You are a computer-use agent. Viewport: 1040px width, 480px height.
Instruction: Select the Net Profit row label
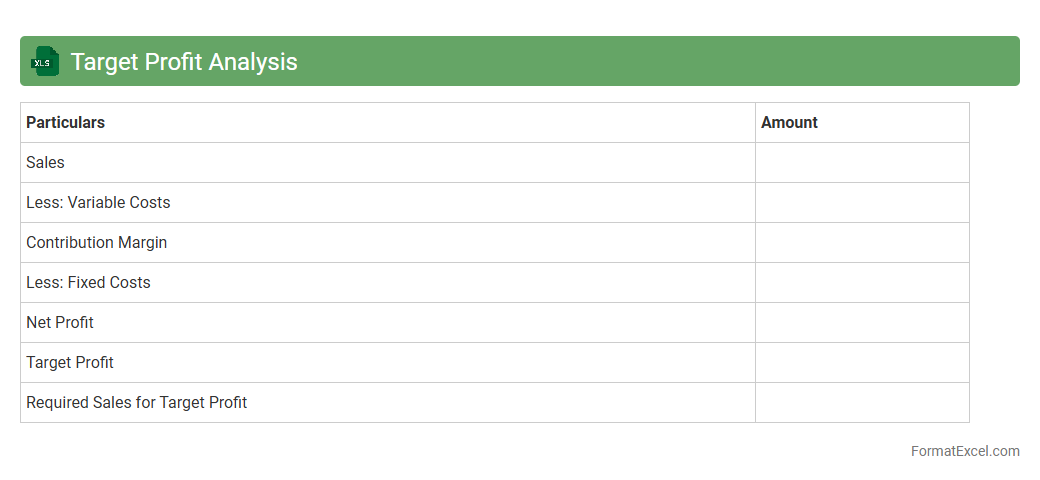[x=60, y=322]
